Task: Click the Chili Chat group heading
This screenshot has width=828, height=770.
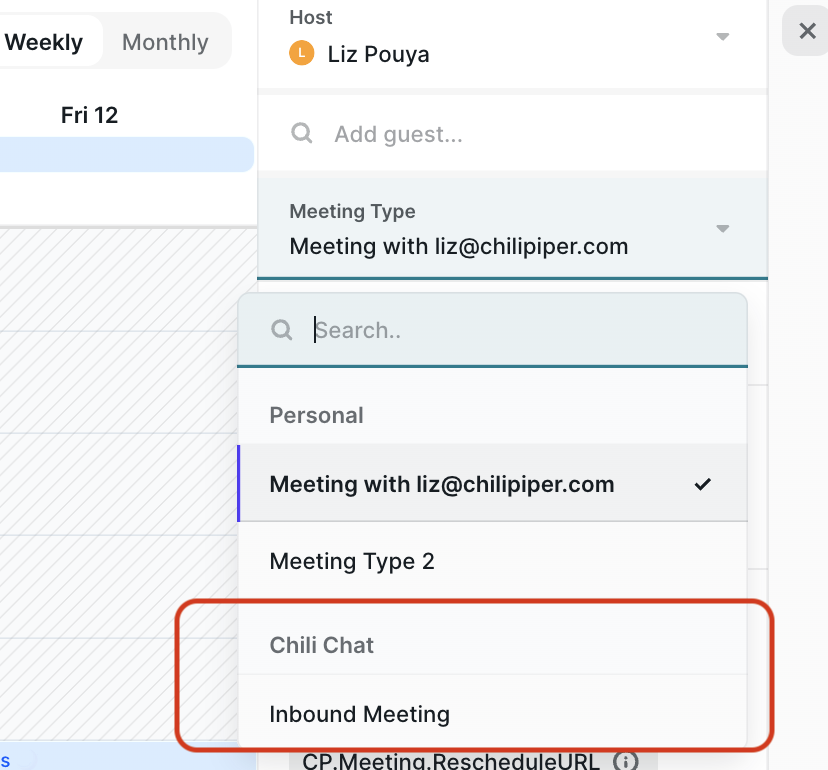Action: click(x=322, y=645)
